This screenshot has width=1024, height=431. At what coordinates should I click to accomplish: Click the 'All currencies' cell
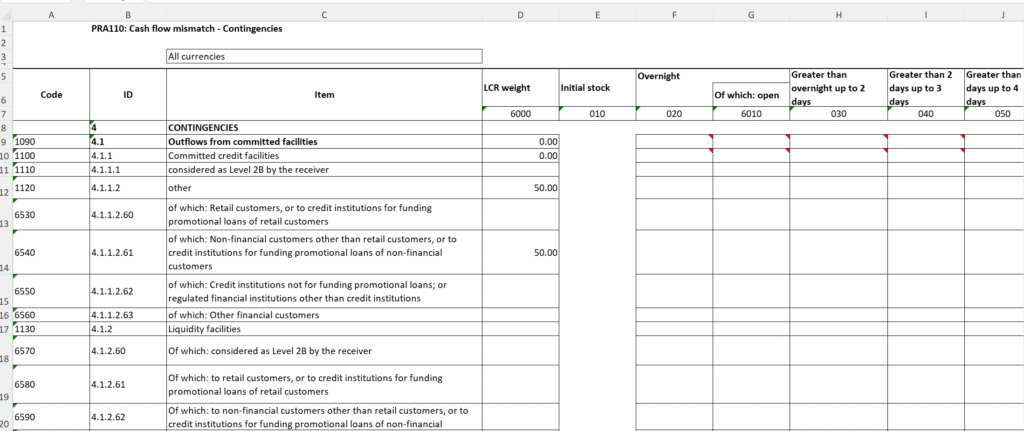[323, 57]
